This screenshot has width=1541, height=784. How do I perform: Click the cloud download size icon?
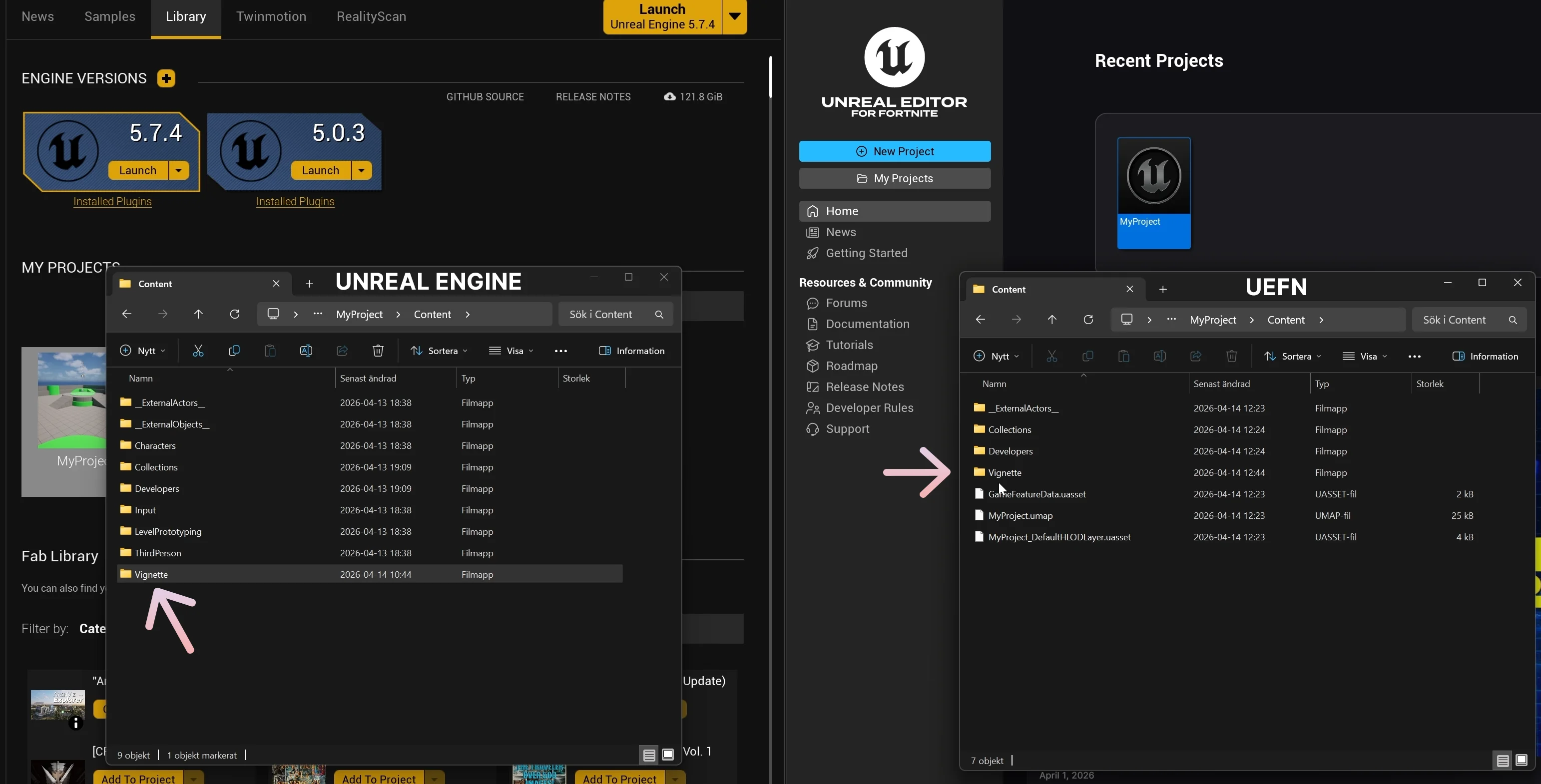(669, 97)
